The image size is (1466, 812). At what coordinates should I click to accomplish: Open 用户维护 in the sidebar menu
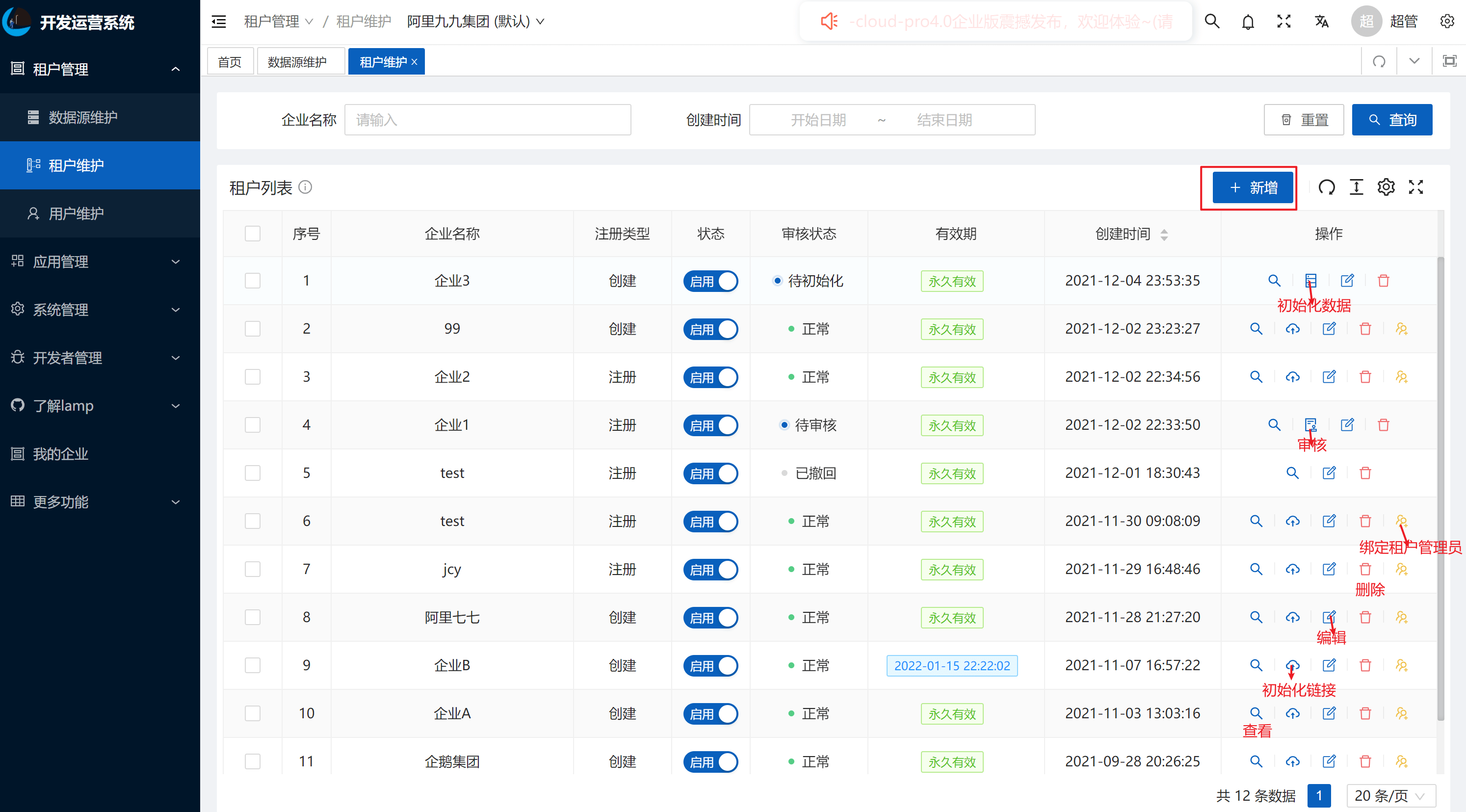(76, 213)
